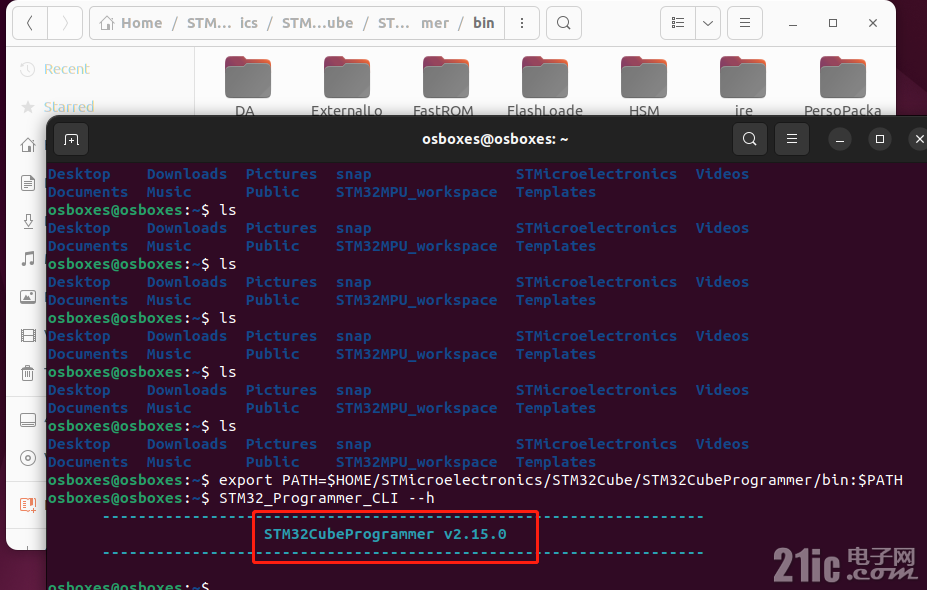Open the Files main hamburger menu
The width and height of the screenshot is (927, 590).
point(745,23)
